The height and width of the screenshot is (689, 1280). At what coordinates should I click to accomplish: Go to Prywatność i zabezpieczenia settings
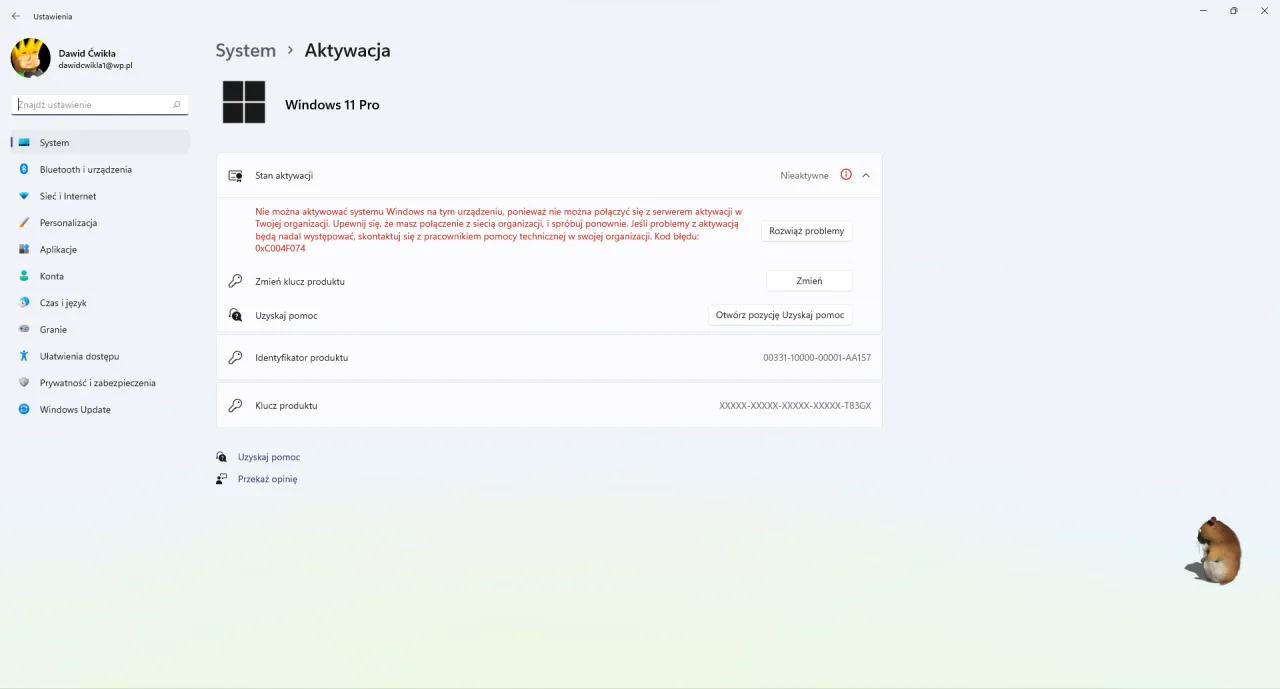click(x=100, y=383)
